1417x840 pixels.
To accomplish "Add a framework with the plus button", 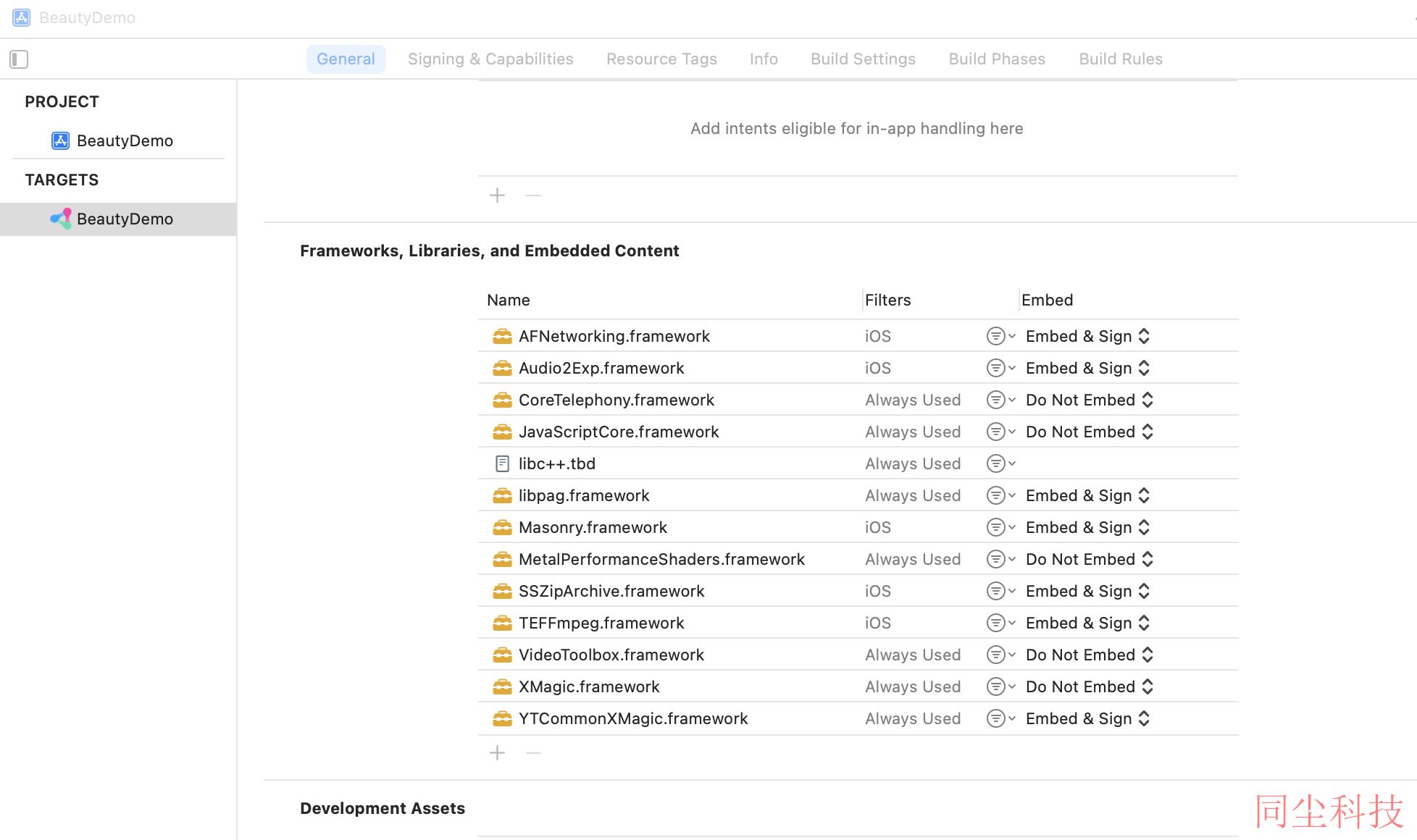I will pyautogui.click(x=497, y=753).
